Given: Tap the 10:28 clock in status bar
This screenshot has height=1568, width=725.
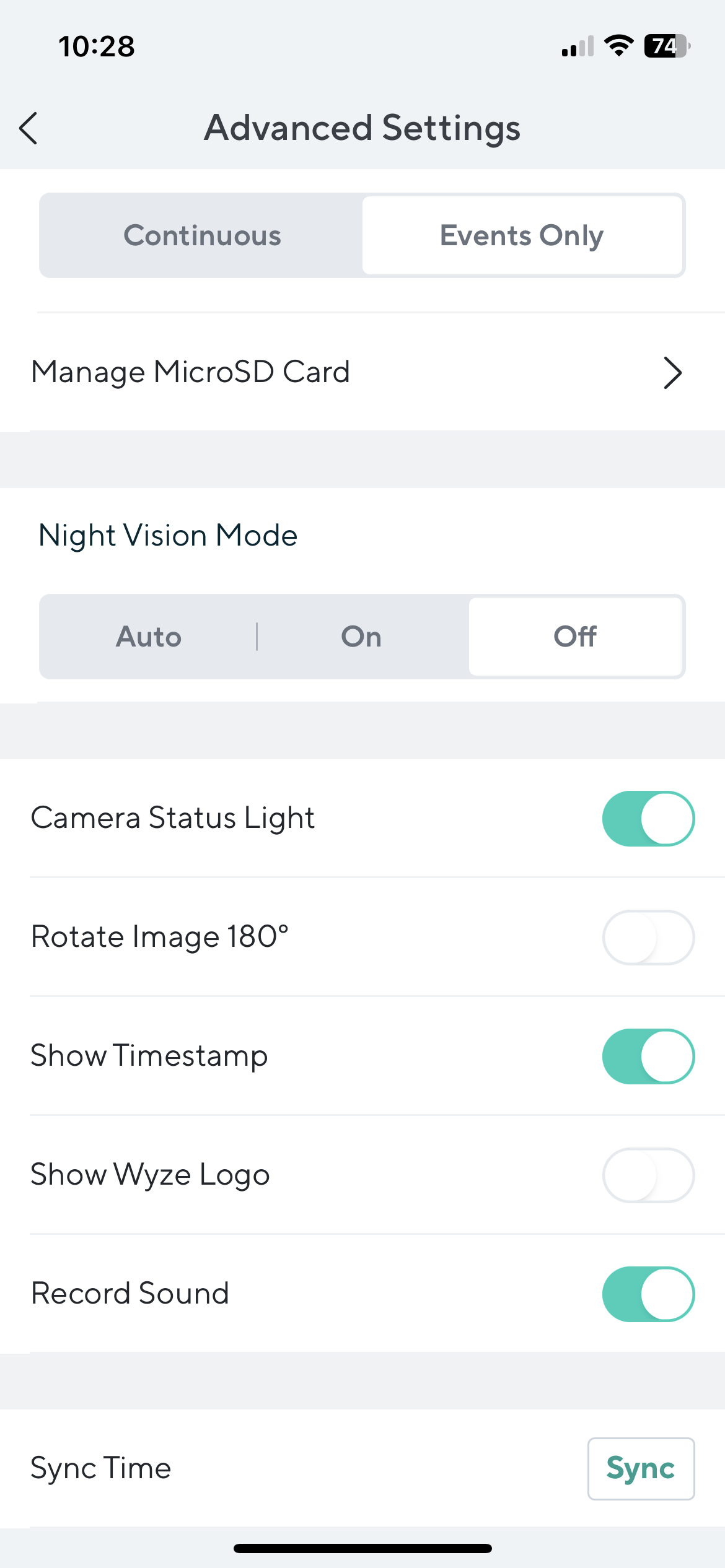Looking at the screenshot, I should pyautogui.click(x=97, y=46).
